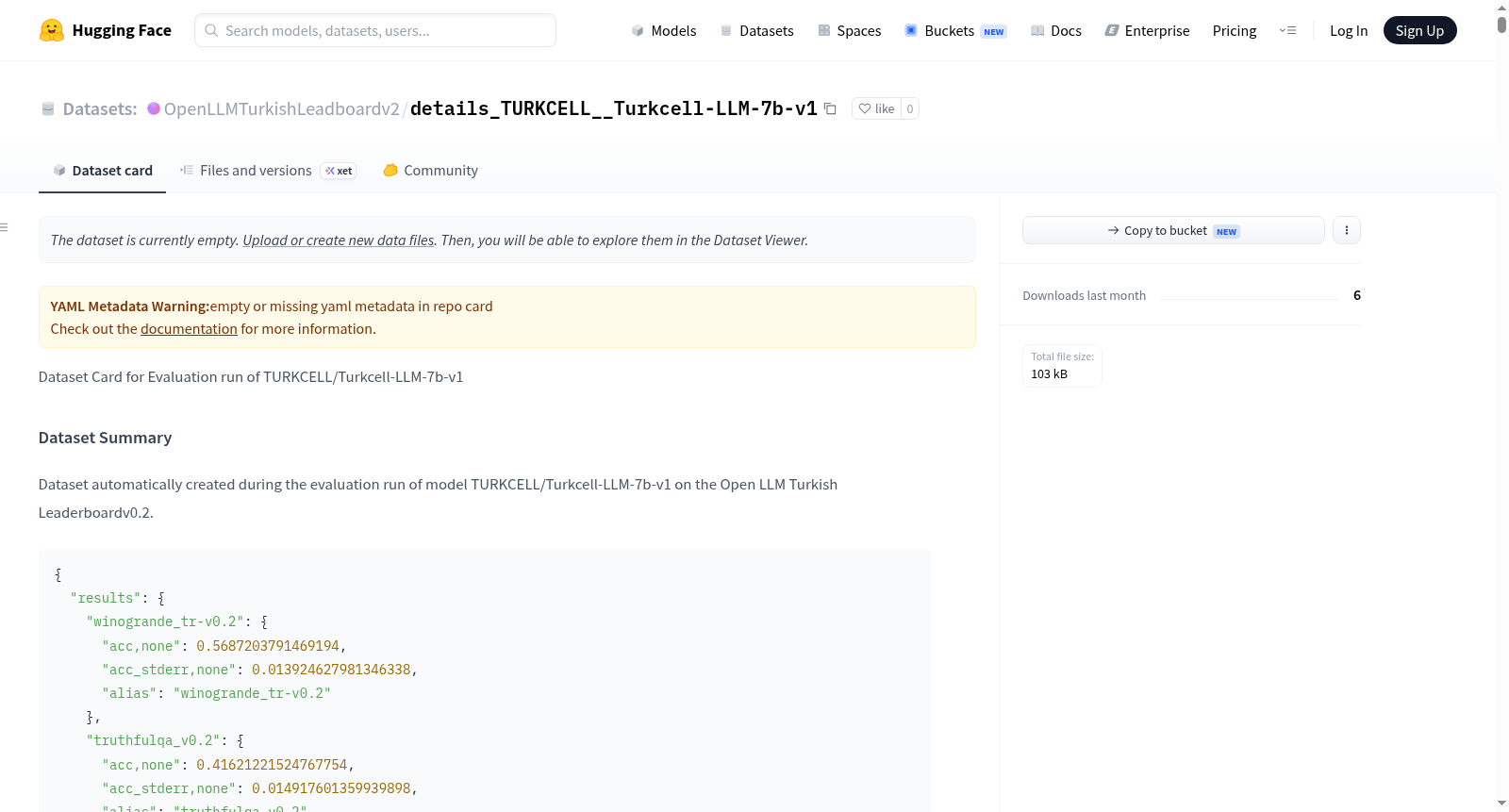Viewport: 1509px width, 812px height.
Task: Click the Sign Up button
Action: (x=1419, y=30)
